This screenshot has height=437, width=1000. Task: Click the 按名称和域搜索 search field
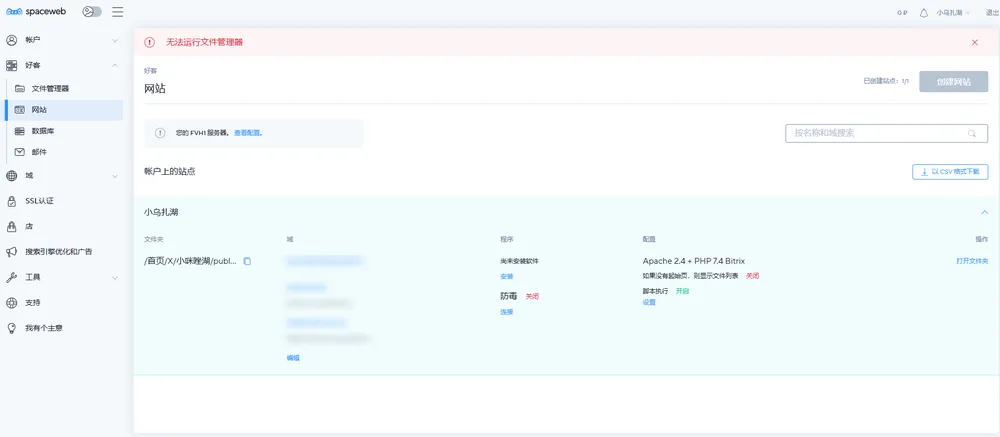[x=875, y=133]
